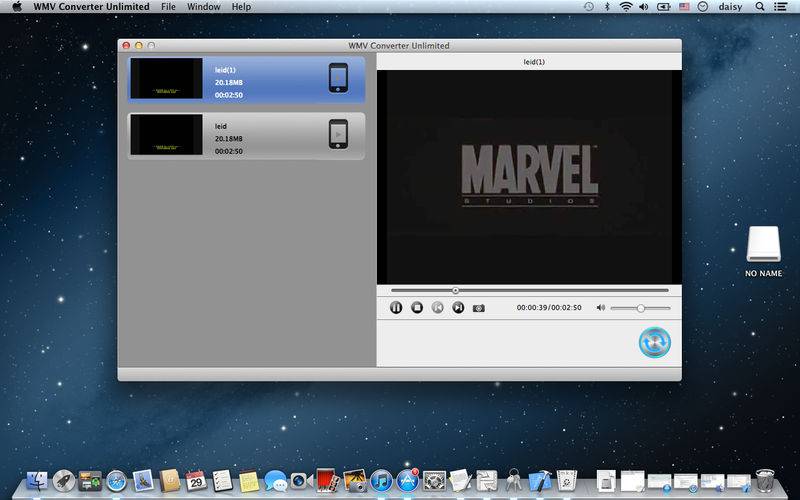Start conversion with the blue convert button
Image resolution: width=800 pixels, height=500 pixels.
pos(655,342)
